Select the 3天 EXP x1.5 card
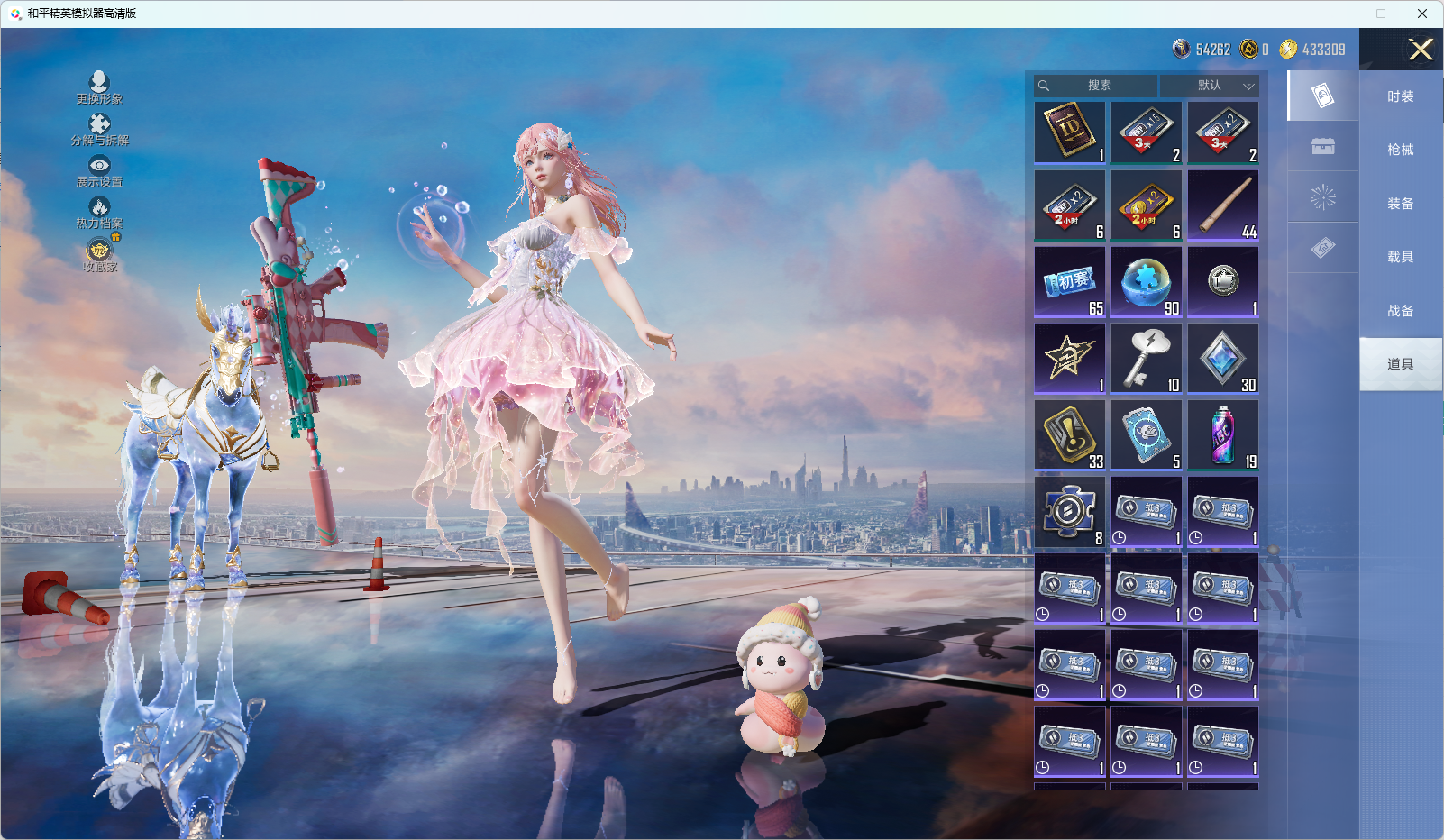1444x840 pixels. point(1147,132)
